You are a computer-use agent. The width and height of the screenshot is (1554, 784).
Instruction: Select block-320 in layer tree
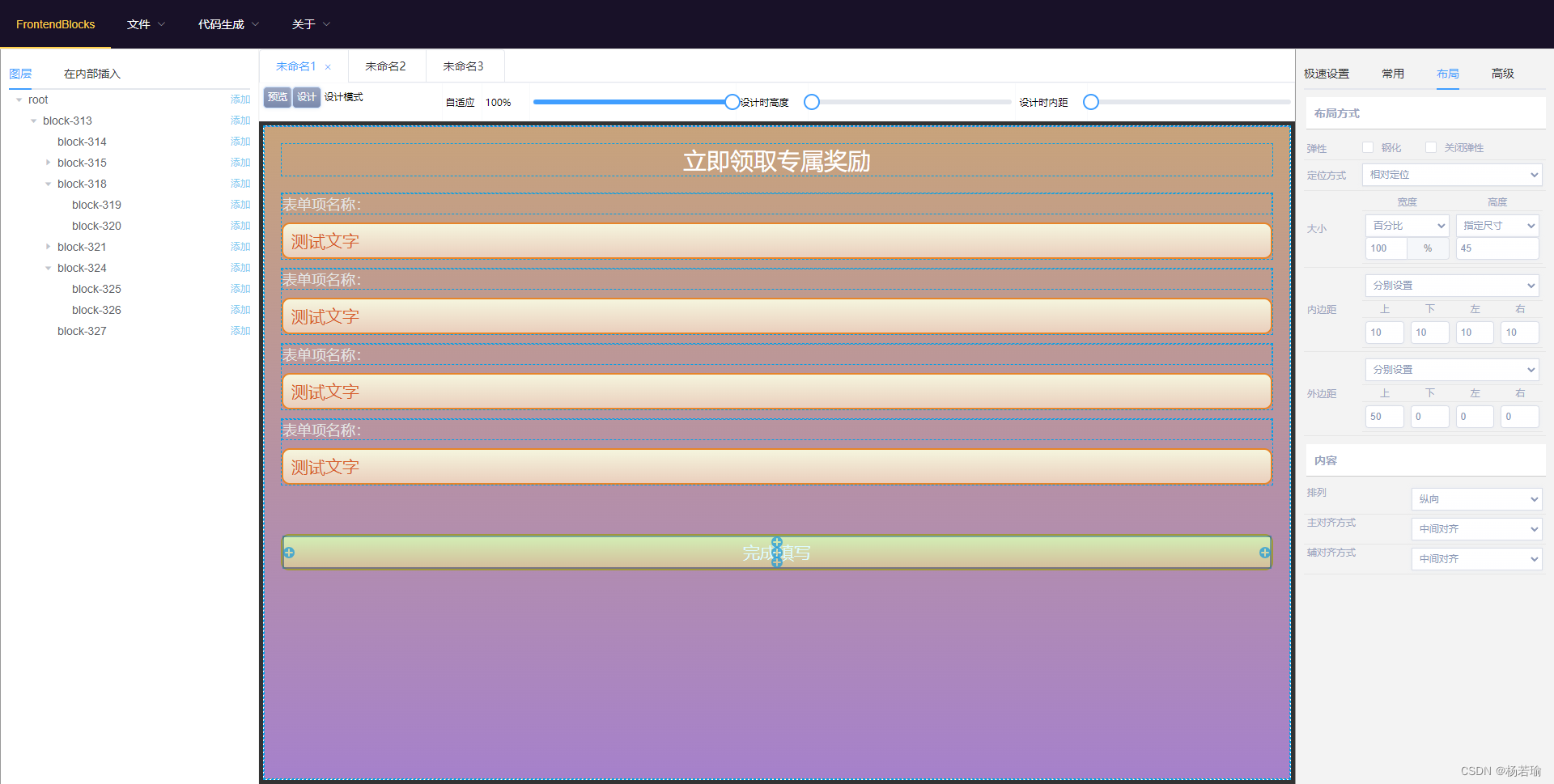point(96,226)
